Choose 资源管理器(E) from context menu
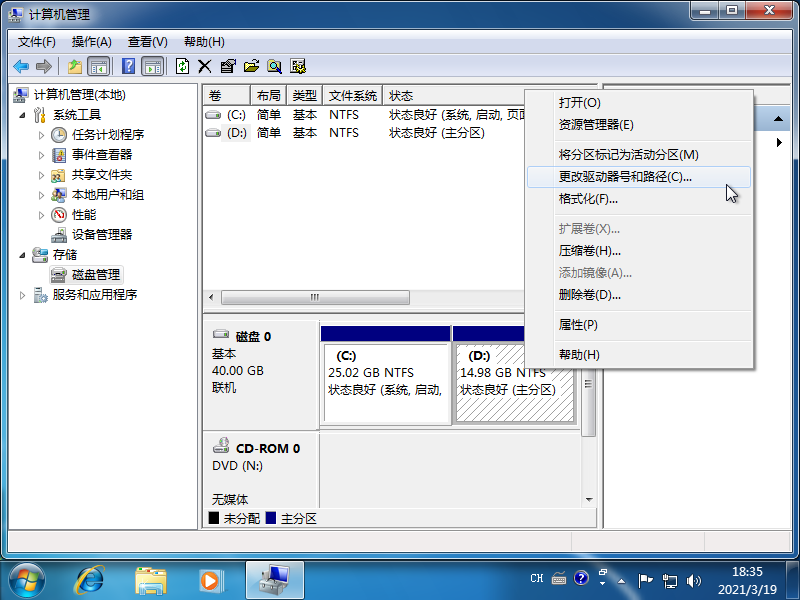Screen dimensions: 800x600 pyautogui.click(x=639, y=125)
